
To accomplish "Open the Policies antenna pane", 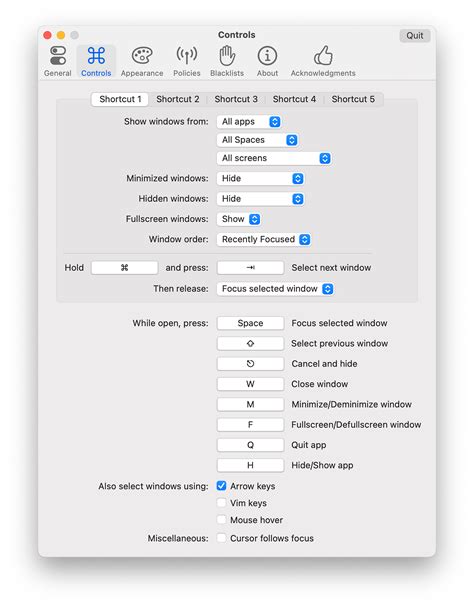I will [187, 62].
